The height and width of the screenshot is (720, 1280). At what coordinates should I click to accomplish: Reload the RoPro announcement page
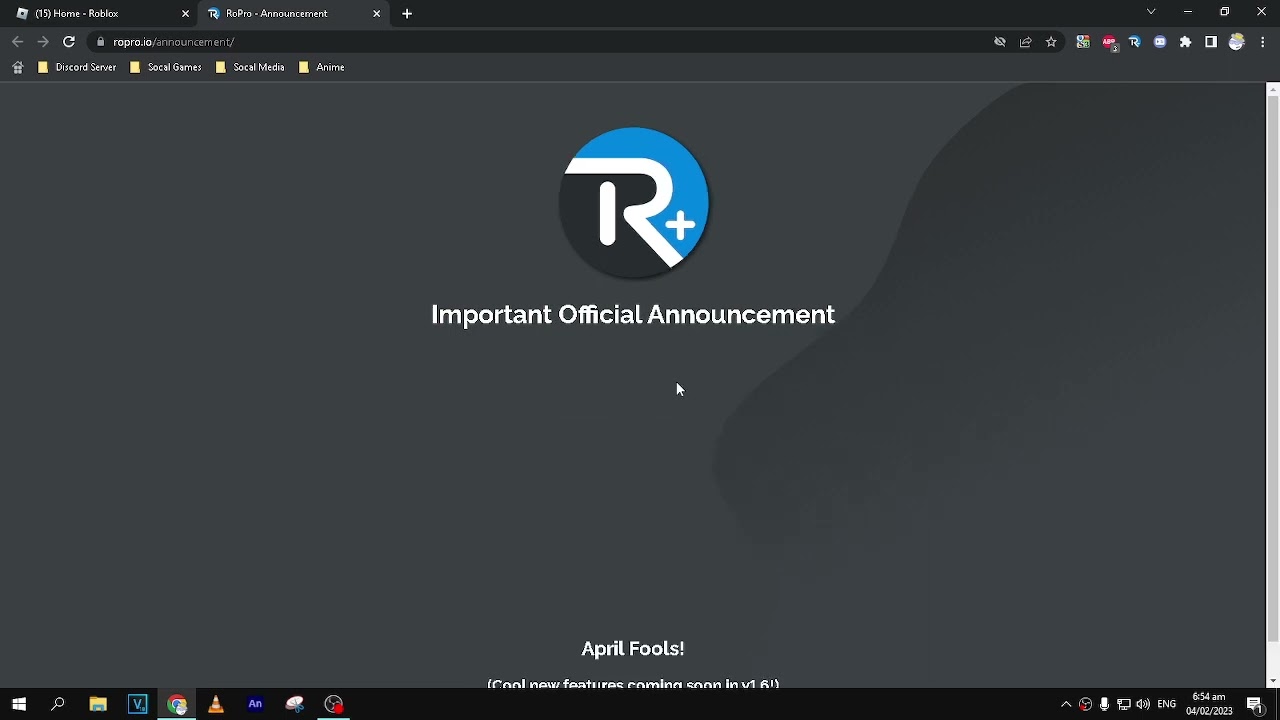coord(69,42)
